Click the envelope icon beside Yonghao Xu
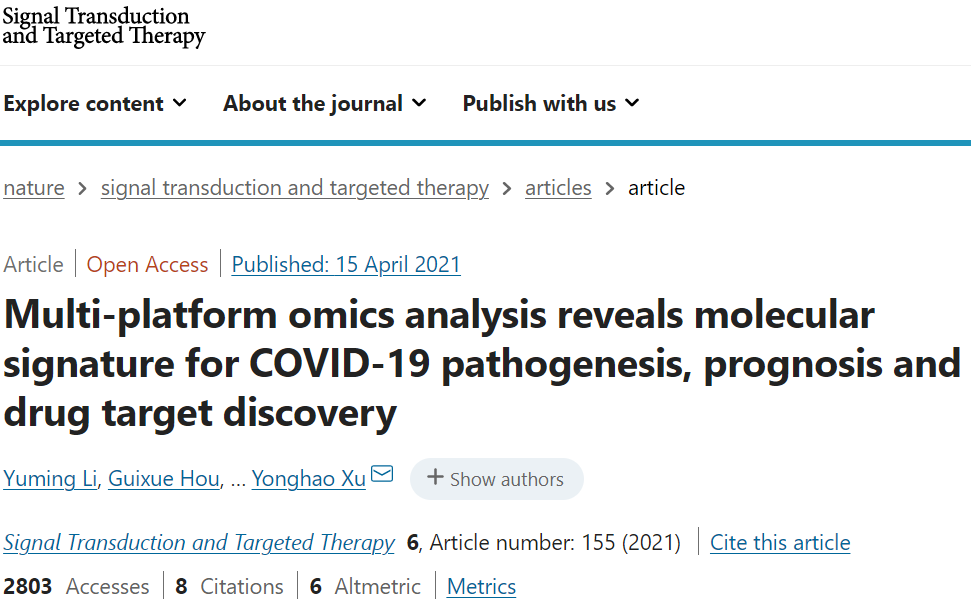The image size is (971, 606). coord(382,474)
